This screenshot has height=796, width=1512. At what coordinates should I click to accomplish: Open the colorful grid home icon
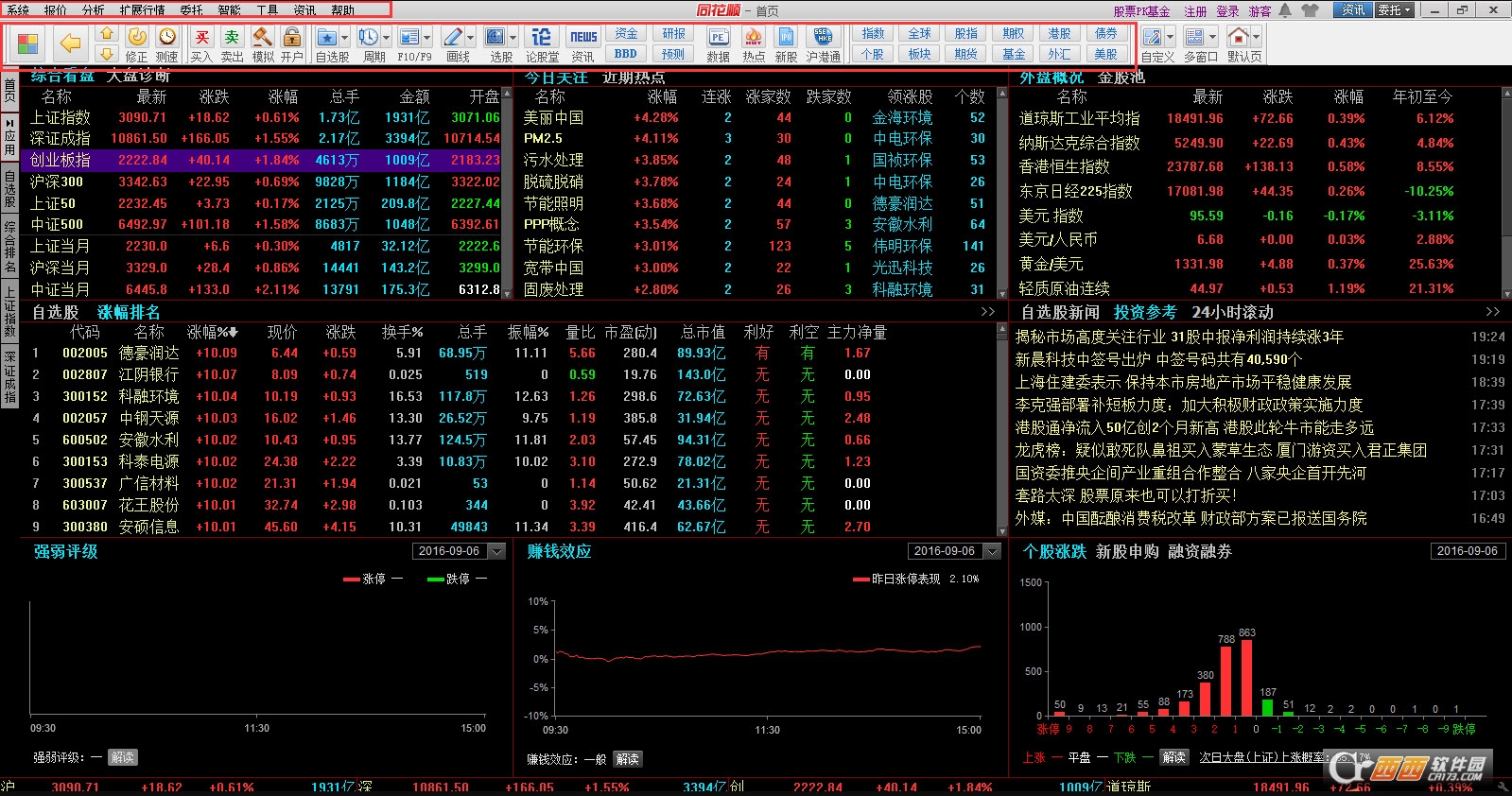click(x=27, y=43)
